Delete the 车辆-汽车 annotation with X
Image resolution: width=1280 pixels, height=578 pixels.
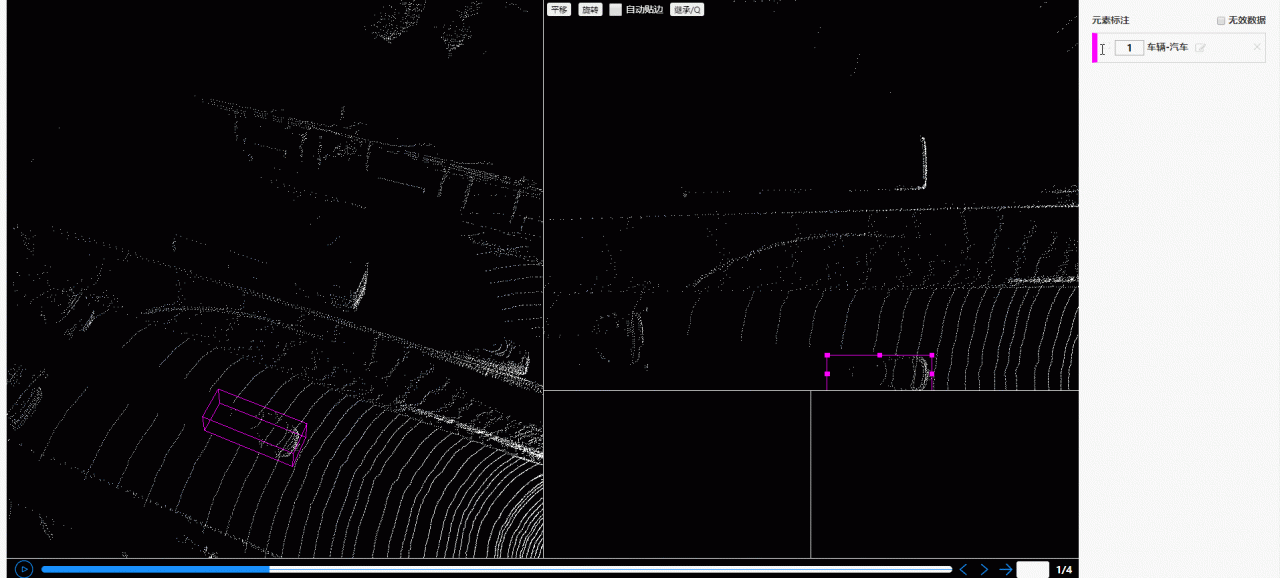[1257, 47]
